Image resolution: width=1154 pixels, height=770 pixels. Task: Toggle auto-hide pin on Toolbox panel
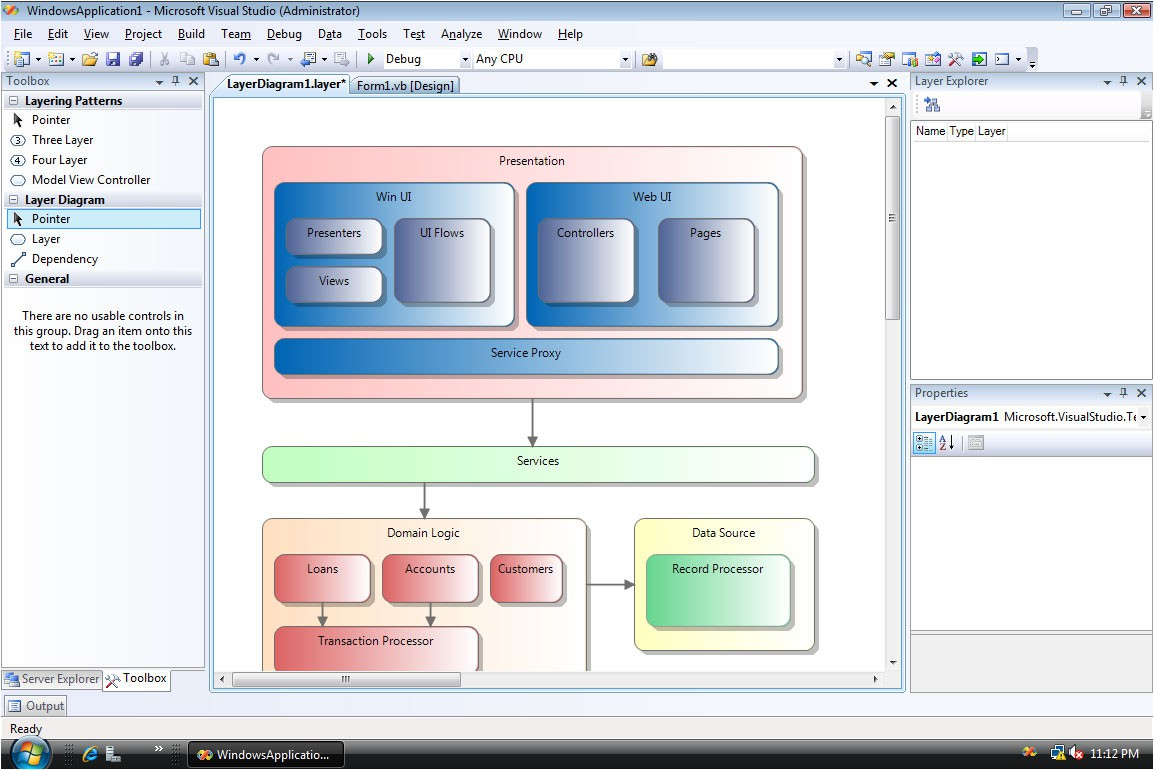[176, 81]
